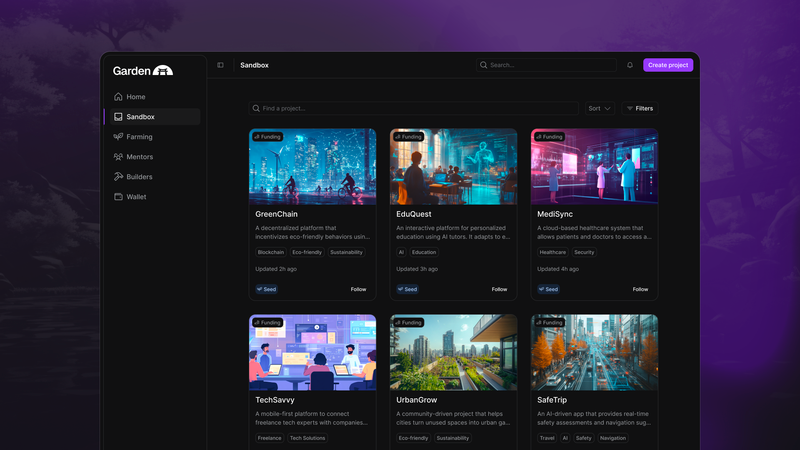Toggle Follow on EduQuest project
This screenshot has width=800, height=450.
point(499,289)
